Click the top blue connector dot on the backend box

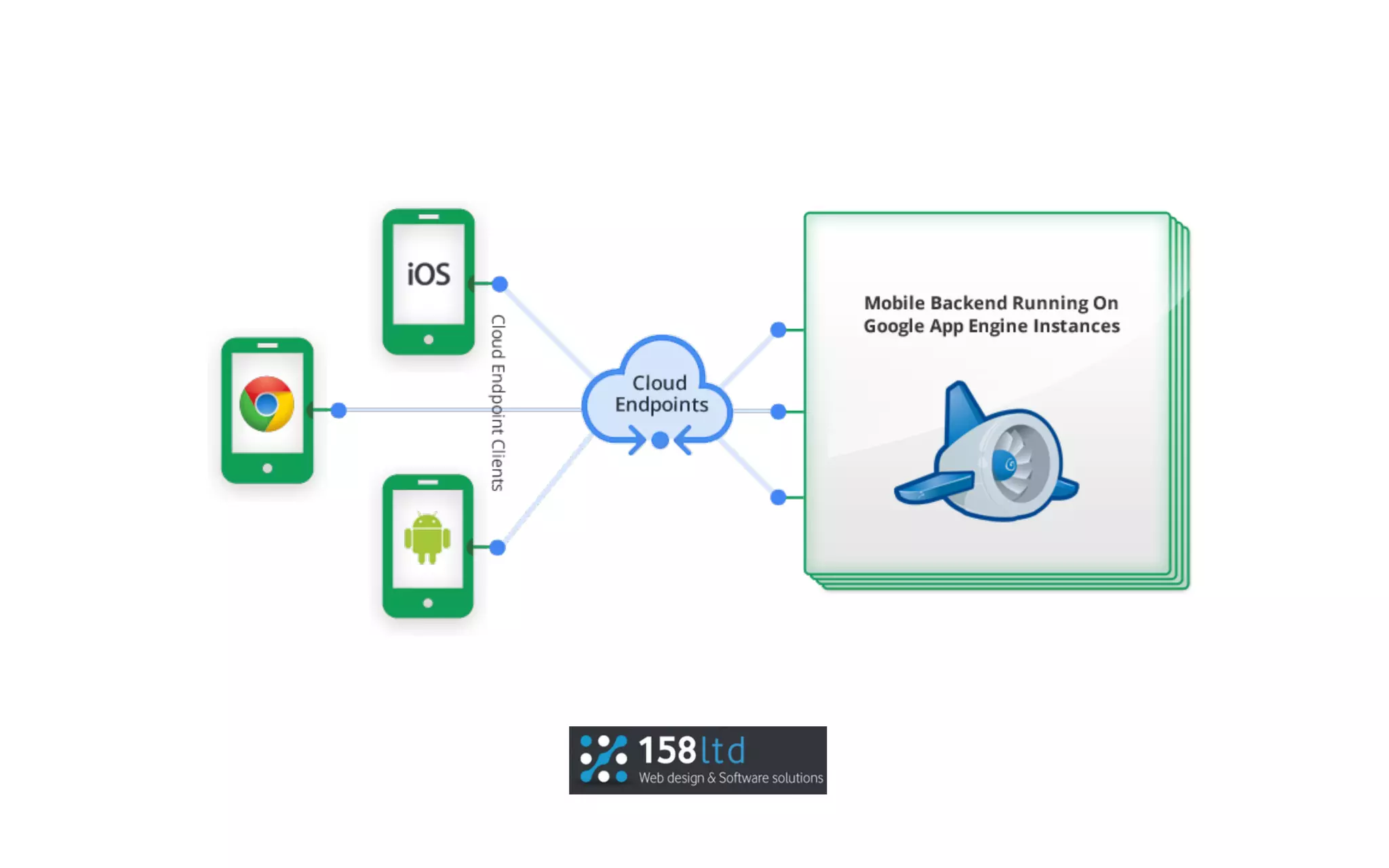(778, 330)
